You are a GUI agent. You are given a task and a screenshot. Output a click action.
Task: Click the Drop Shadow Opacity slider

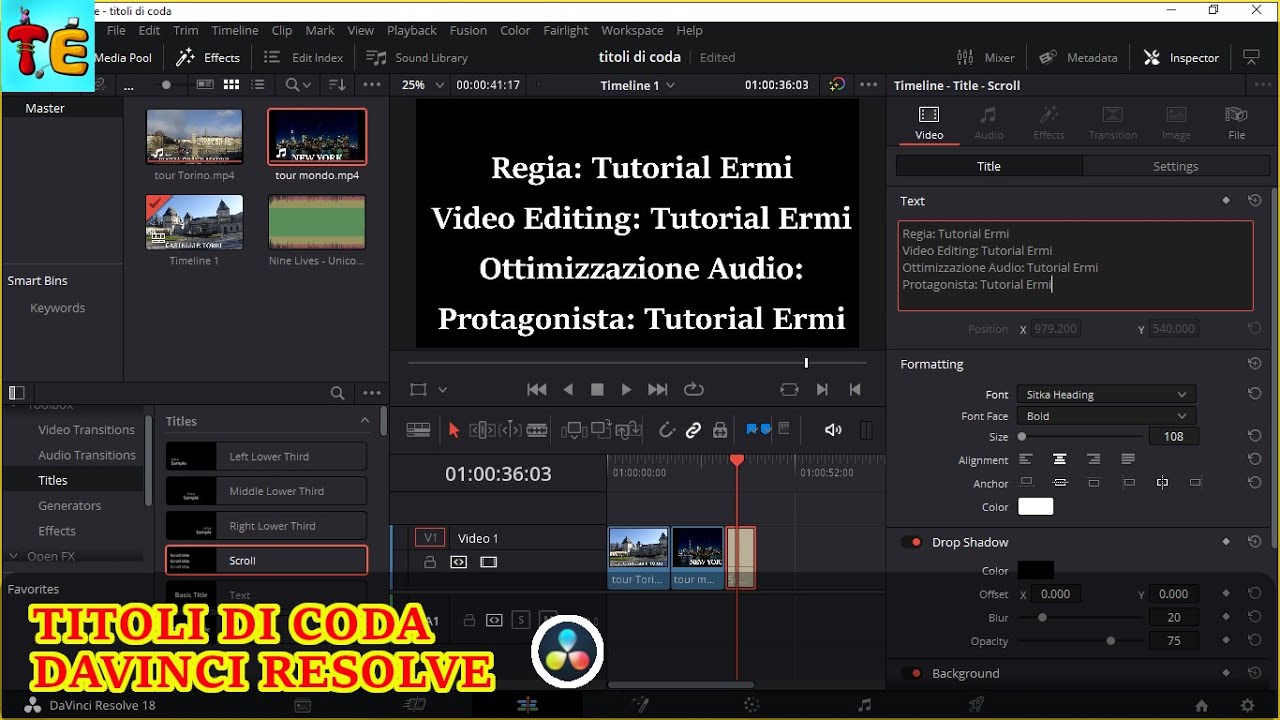(x=1081, y=641)
